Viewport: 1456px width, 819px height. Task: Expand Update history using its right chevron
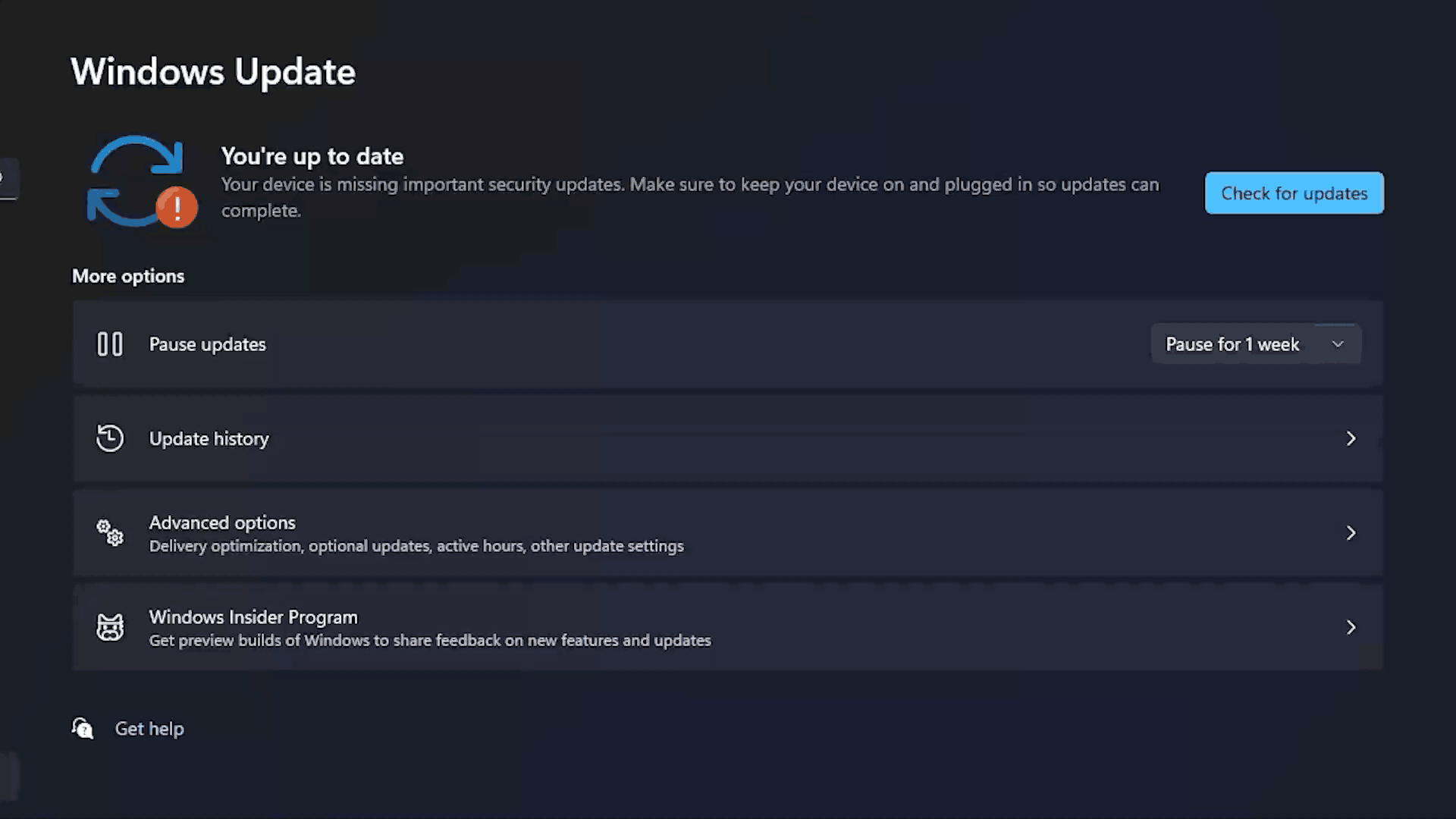pos(1351,438)
